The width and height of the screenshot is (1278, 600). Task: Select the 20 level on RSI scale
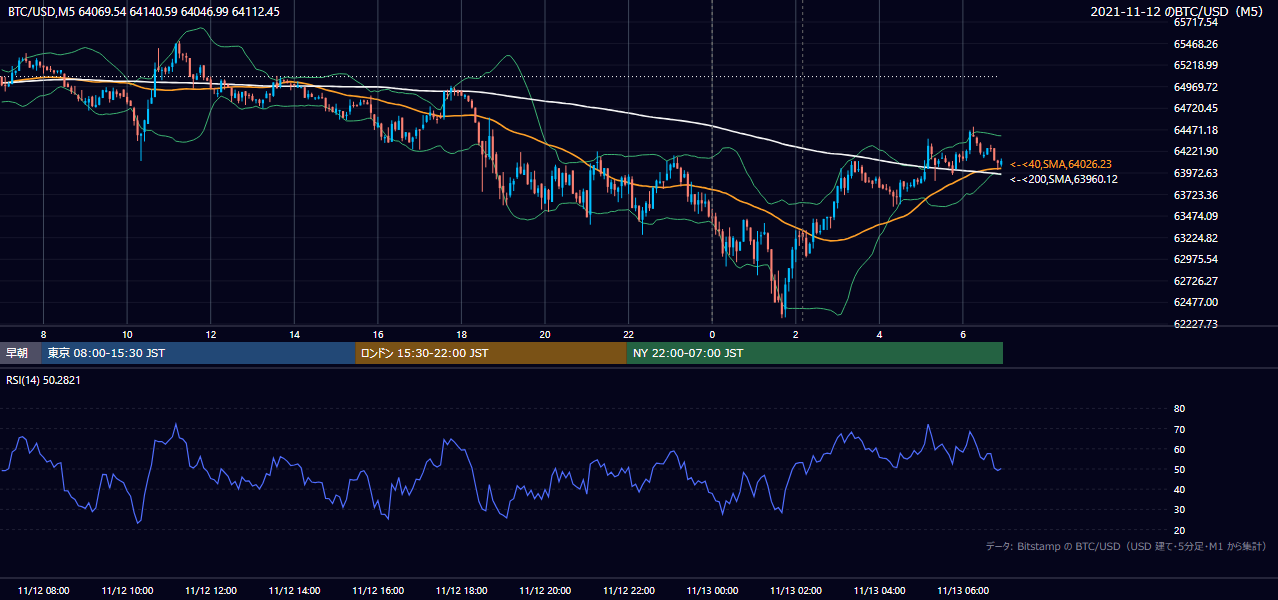click(x=1179, y=530)
